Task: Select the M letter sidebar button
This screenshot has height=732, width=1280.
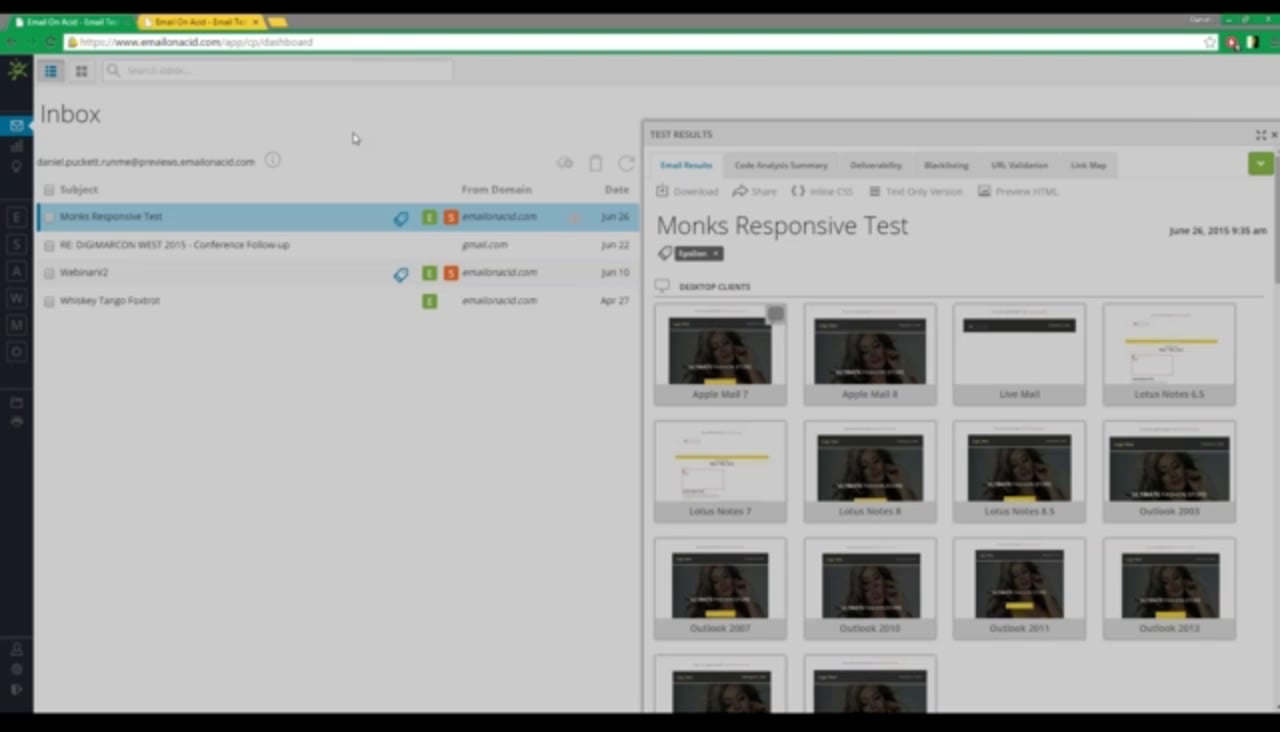Action: pos(16,325)
